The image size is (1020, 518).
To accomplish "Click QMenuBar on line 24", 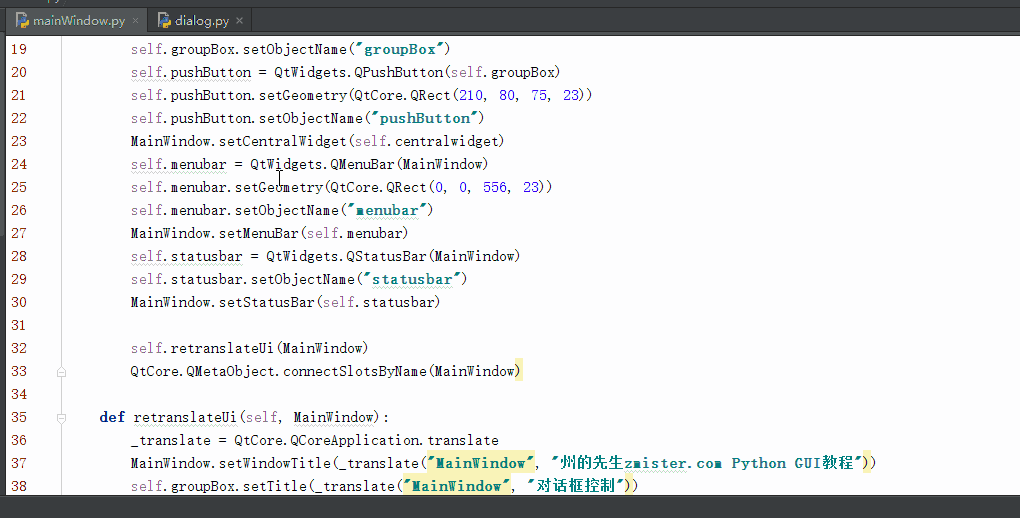I will pyautogui.click(x=362, y=164).
